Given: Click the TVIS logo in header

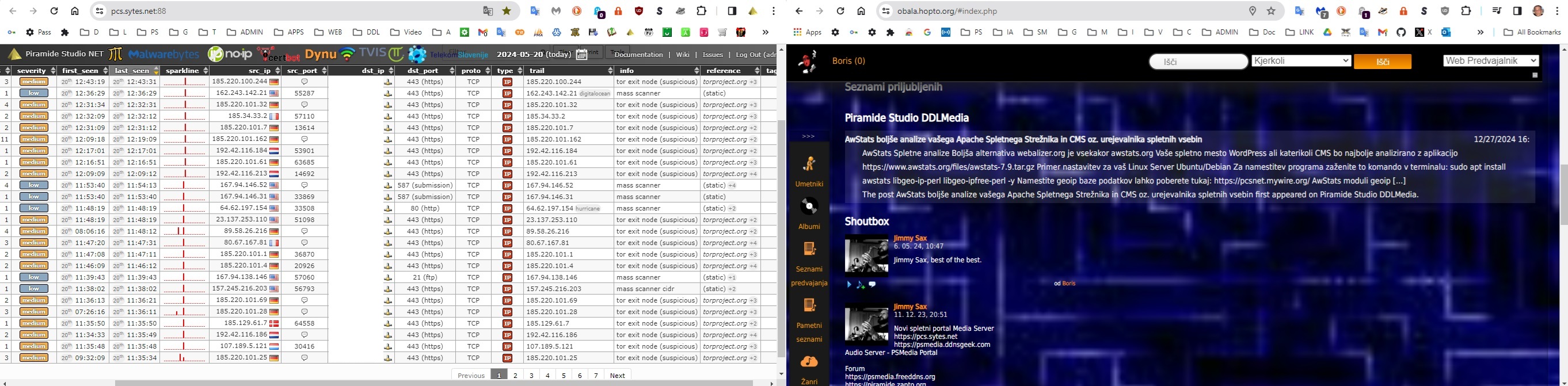Looking at the screenshot, I should 372,53.
